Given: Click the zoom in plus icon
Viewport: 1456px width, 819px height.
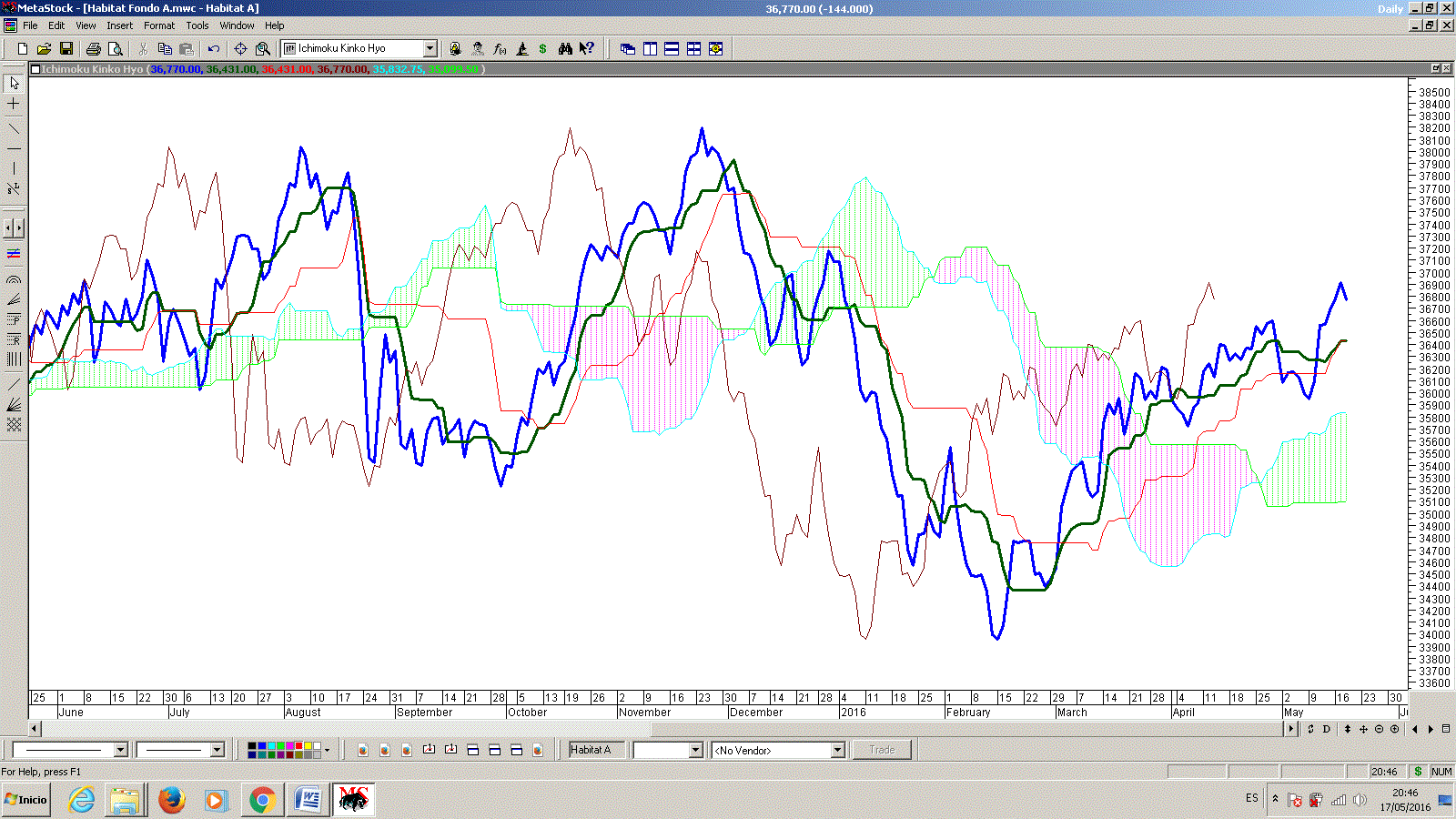Looking at the screenshot, I should pyautogui.click(x=1394, y=729).
